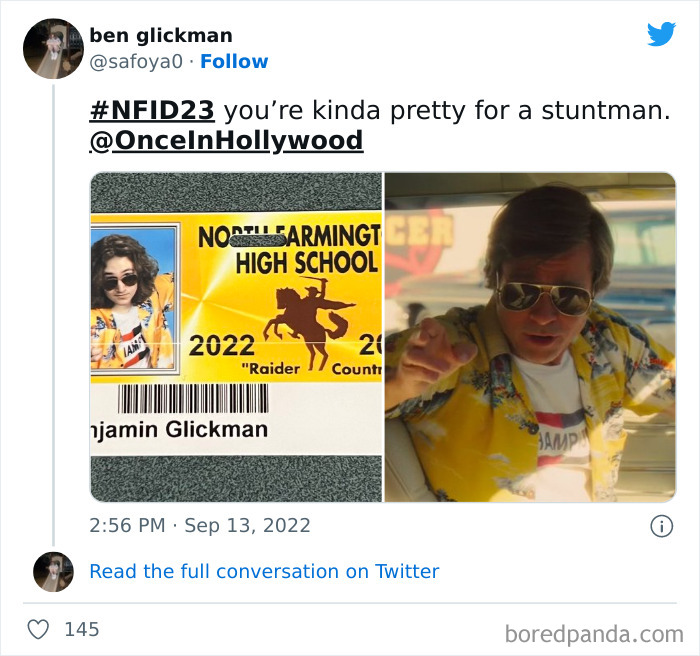Read the full conversation on Twitter
This screenshot has height=656, width=700.
tap(264, 571)
